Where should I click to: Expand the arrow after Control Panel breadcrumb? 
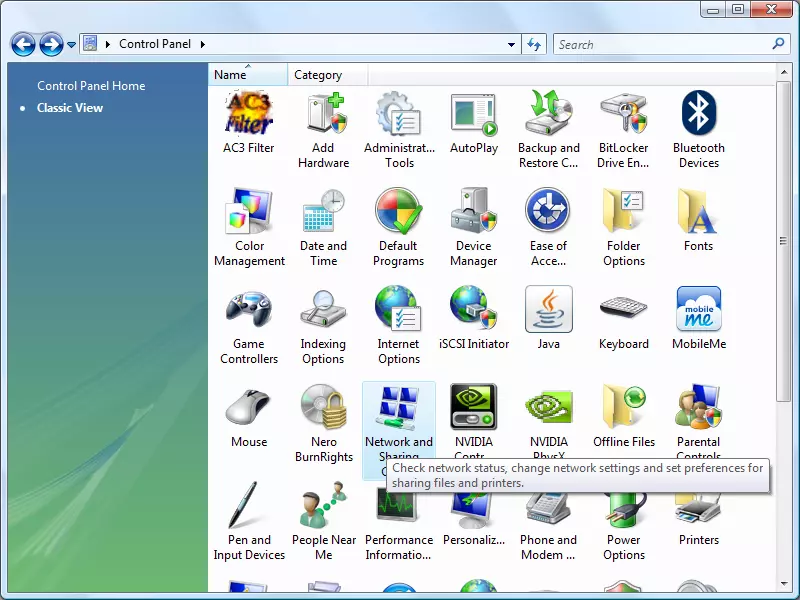coord(203,44)
